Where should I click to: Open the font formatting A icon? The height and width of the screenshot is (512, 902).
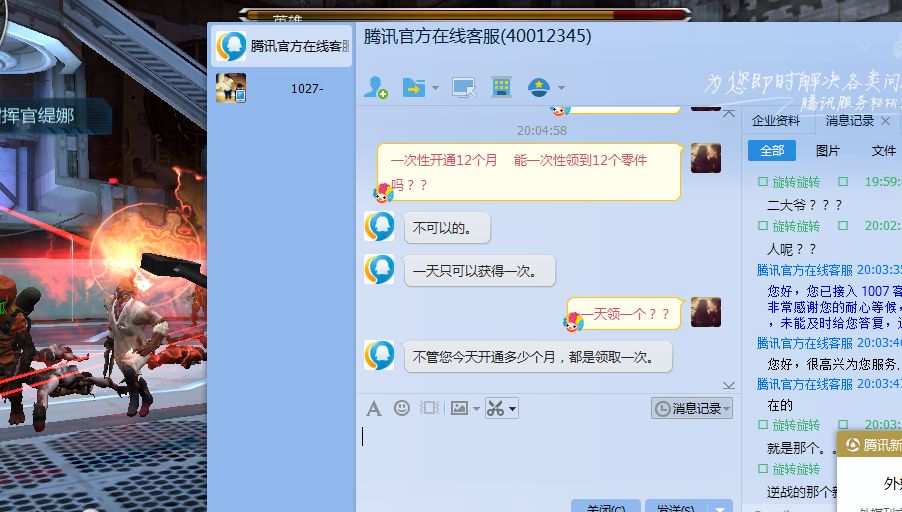pos(374,408)
